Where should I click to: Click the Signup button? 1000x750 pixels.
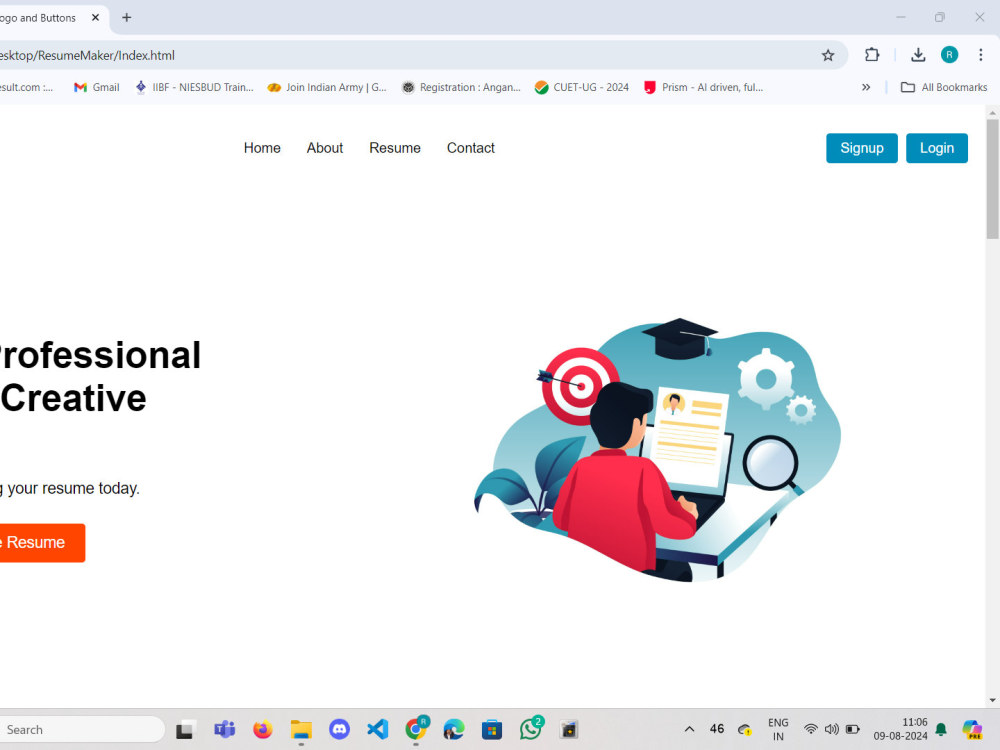click(x=862, y=148)
